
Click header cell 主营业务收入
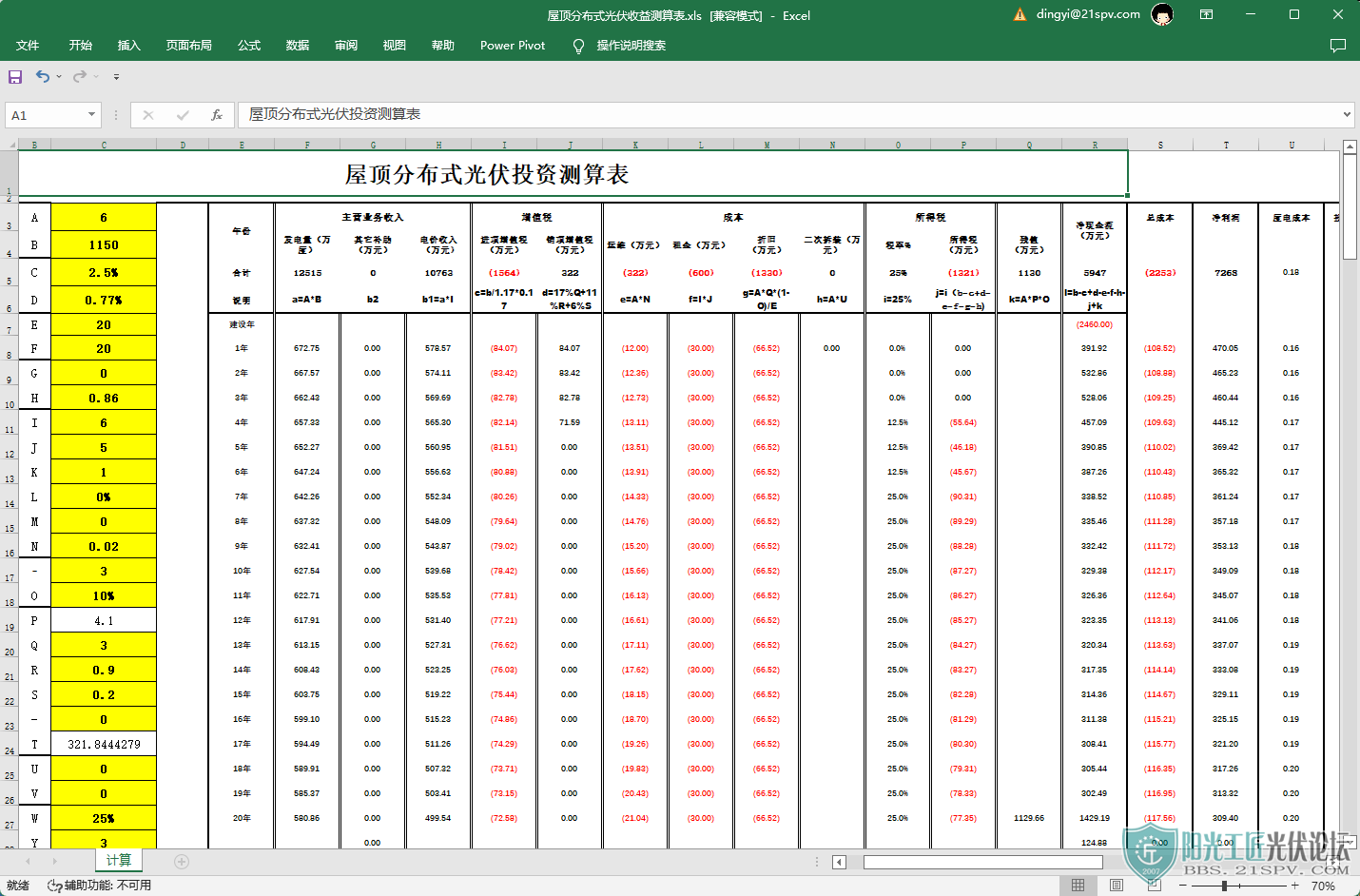(x=373, y=217)
